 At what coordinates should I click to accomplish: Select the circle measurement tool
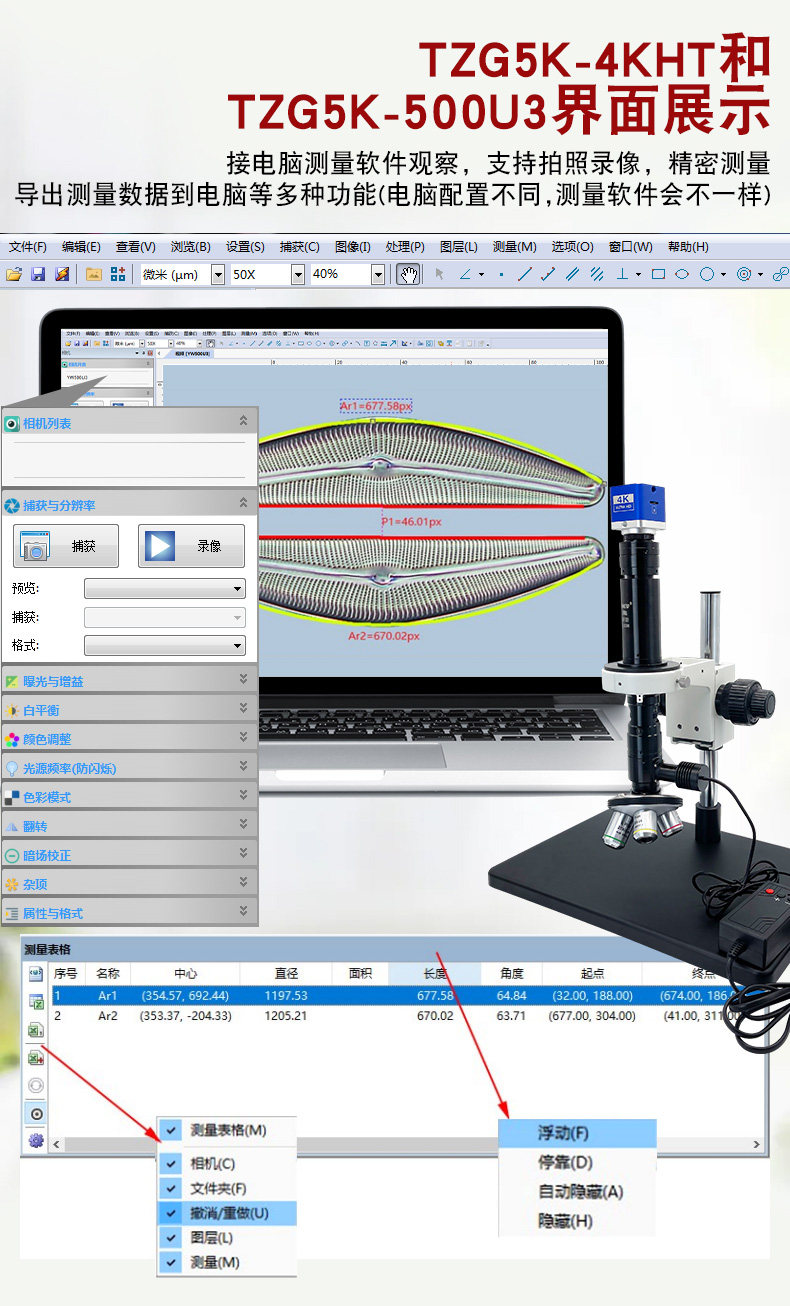coord(707,274)
